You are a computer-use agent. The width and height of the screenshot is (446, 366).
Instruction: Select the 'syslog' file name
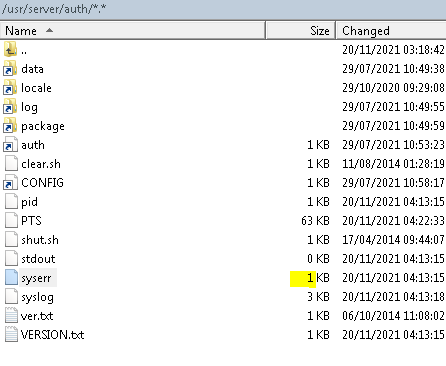click(x=37, y=297)
